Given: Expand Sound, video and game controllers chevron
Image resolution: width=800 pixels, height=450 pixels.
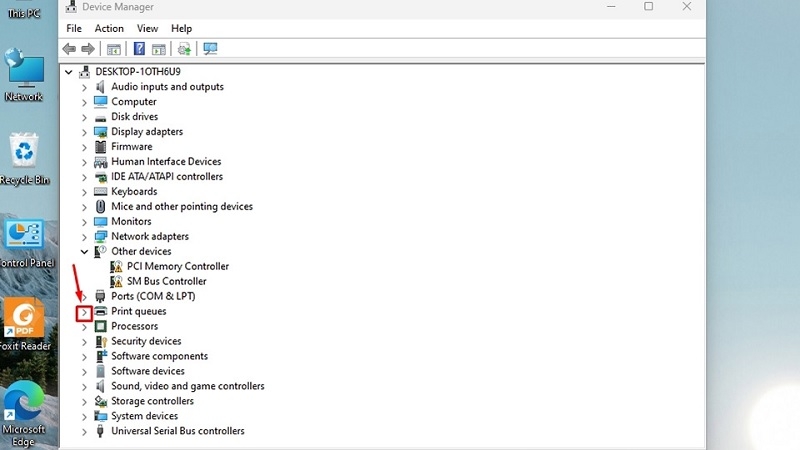Looking at the screenshot, I should point(84,386).
